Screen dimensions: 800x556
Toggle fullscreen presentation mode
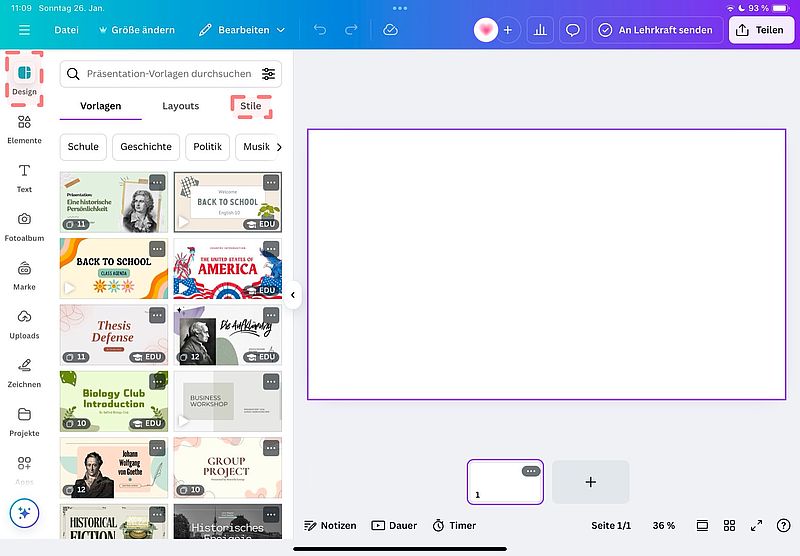757,525
